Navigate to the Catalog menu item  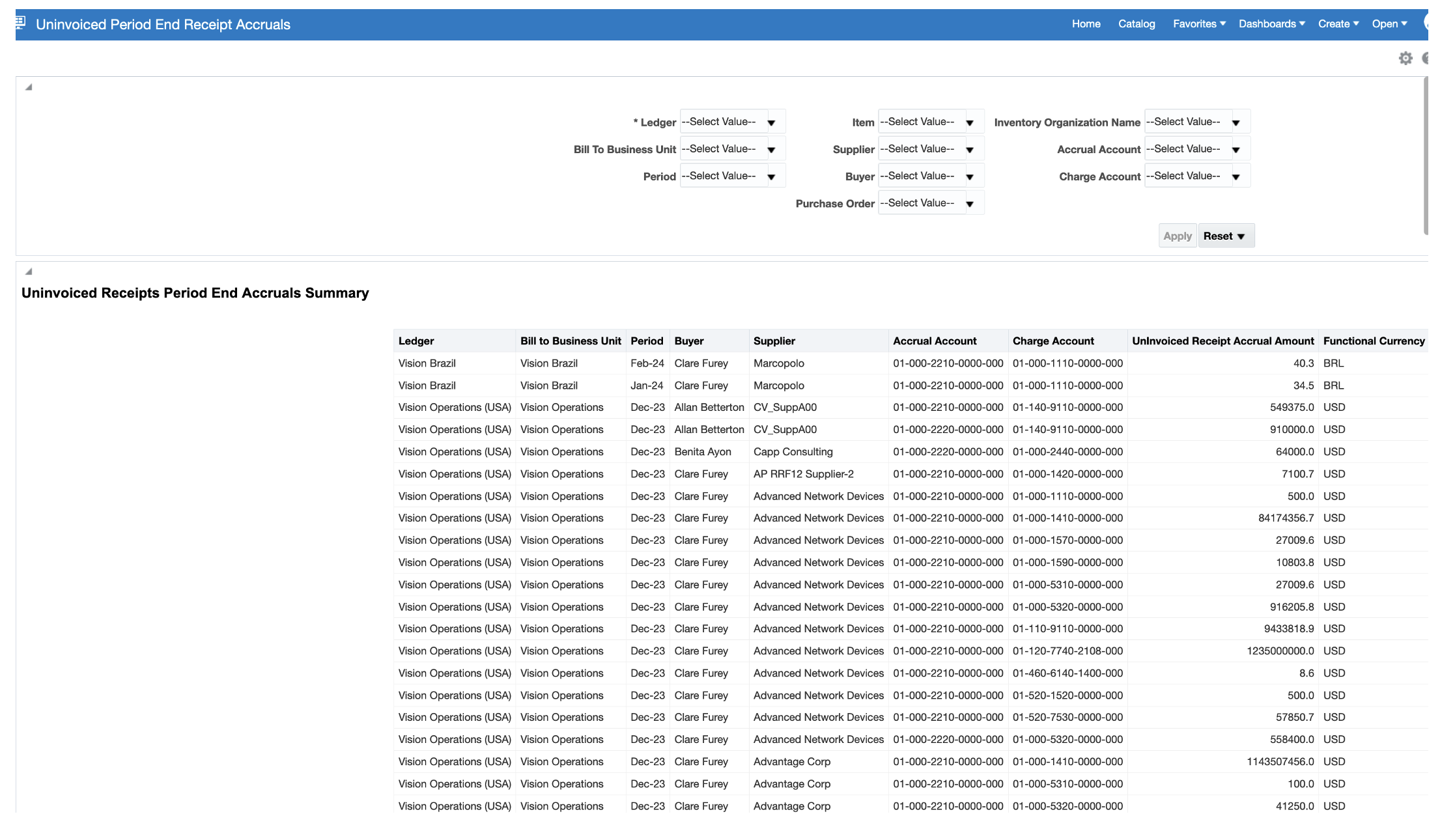click(1137, 23)
